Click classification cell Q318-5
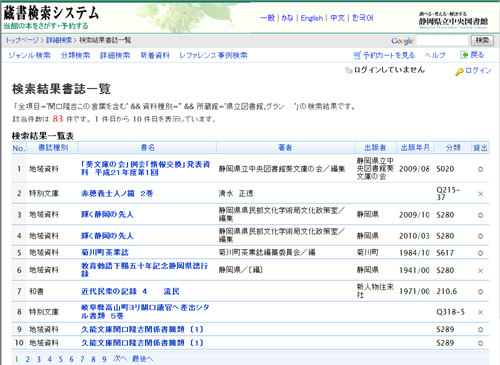 (x=451, y=312)
